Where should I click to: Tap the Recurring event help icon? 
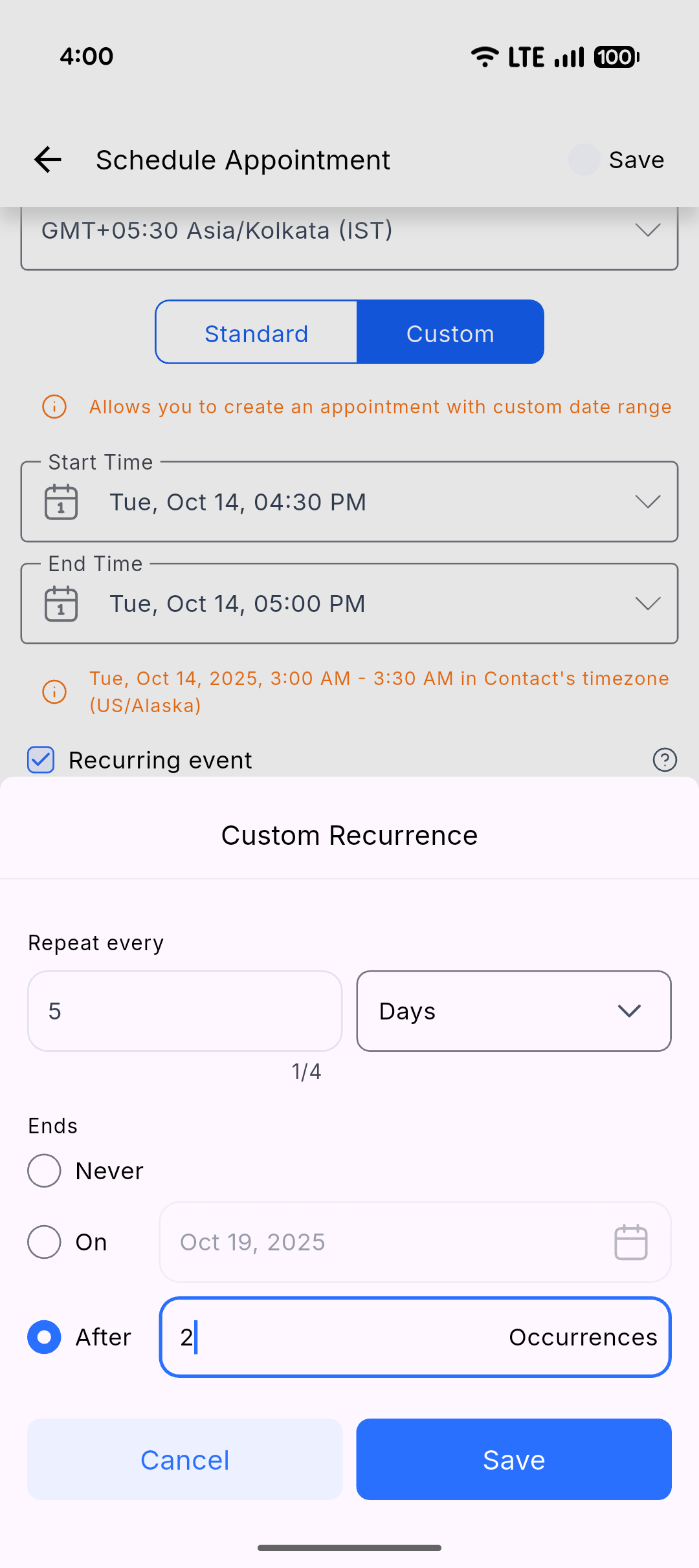coord(665,760)
